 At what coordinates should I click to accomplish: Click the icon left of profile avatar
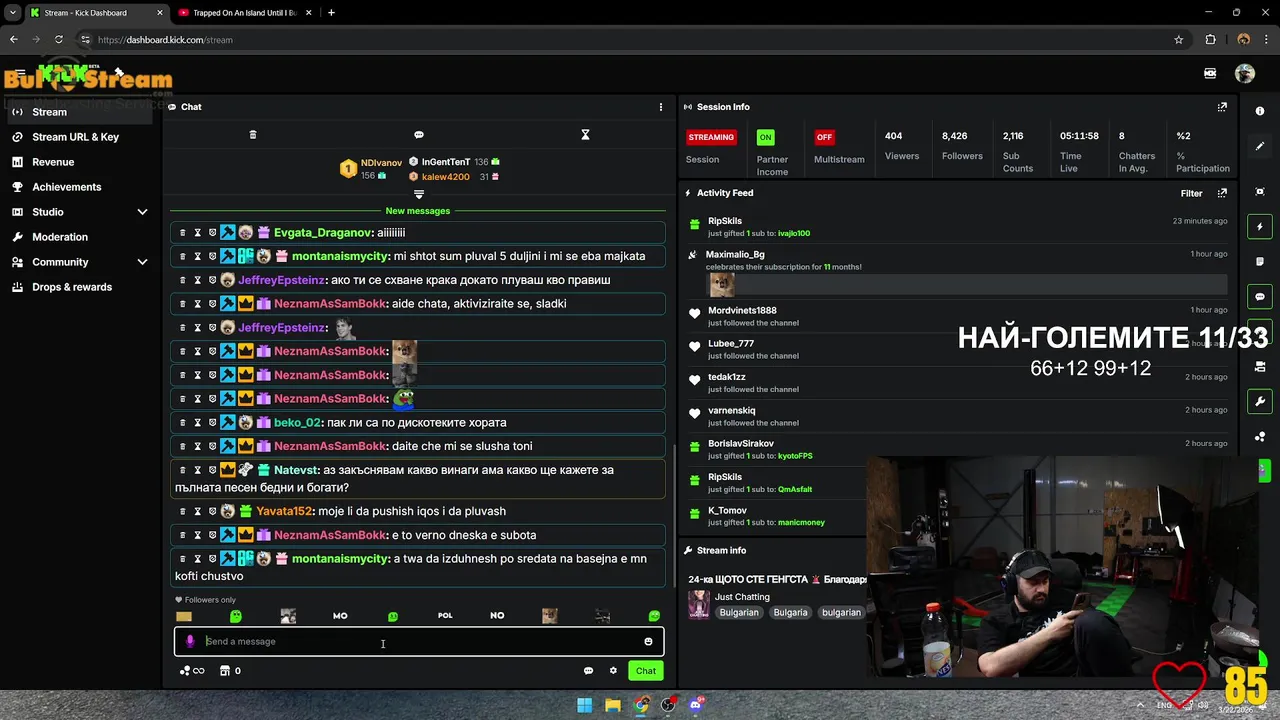point(1210,74)
